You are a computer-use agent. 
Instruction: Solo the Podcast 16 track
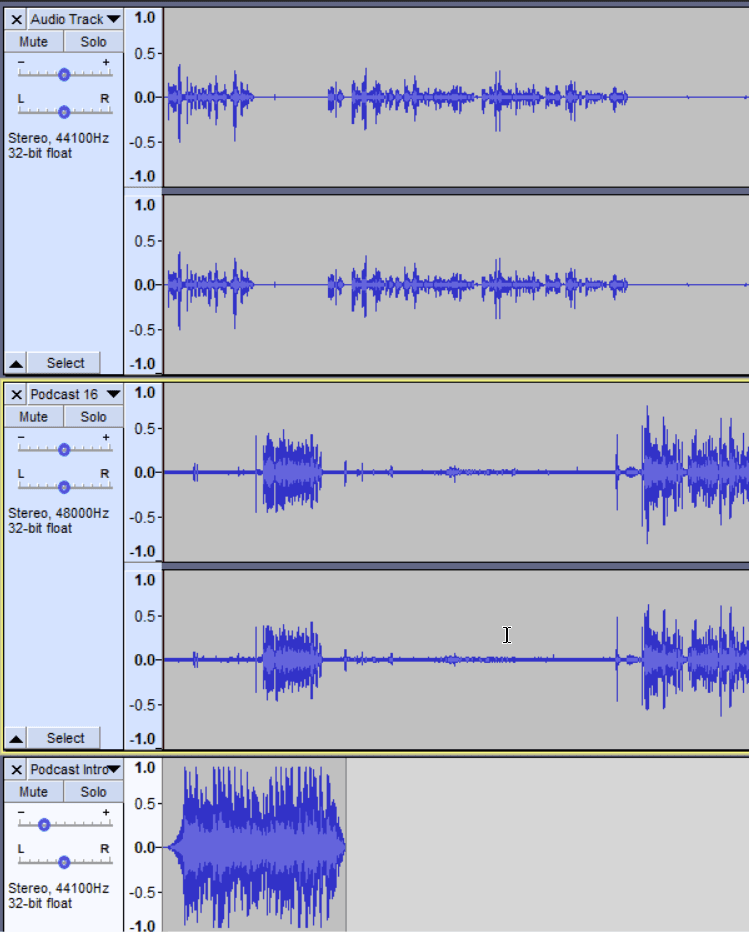93,417
